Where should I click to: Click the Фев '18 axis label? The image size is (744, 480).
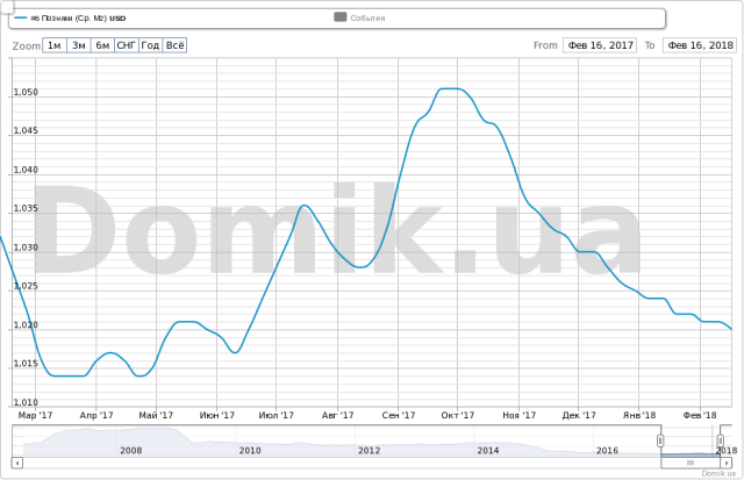pyautogui.click(x=700, y=415)
